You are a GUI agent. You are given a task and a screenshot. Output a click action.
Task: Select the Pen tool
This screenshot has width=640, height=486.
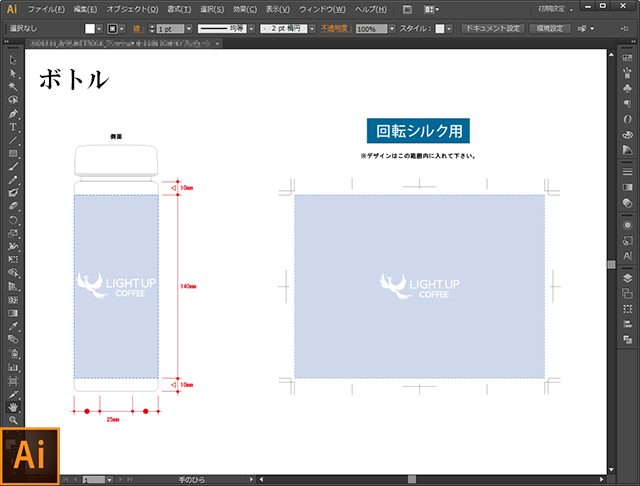(13, 113)
